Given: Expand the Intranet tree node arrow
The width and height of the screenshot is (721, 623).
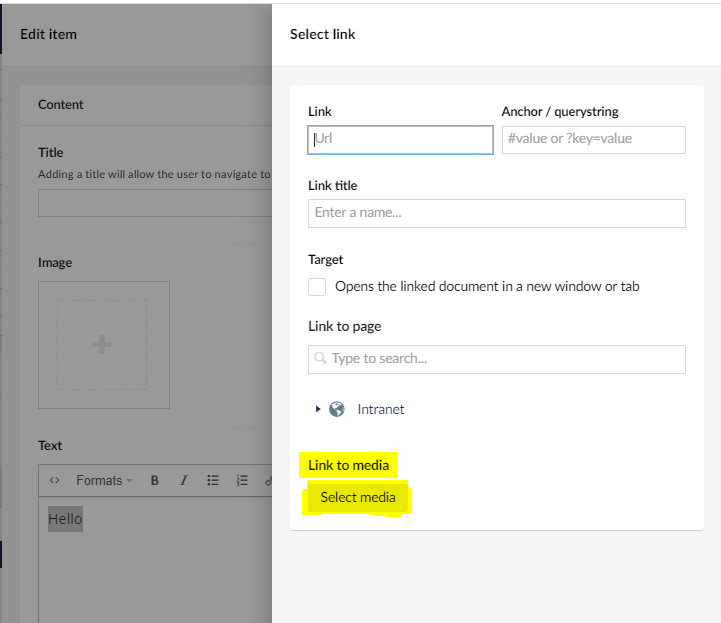Looking at the screenshot, I should (x=318, y=409).
